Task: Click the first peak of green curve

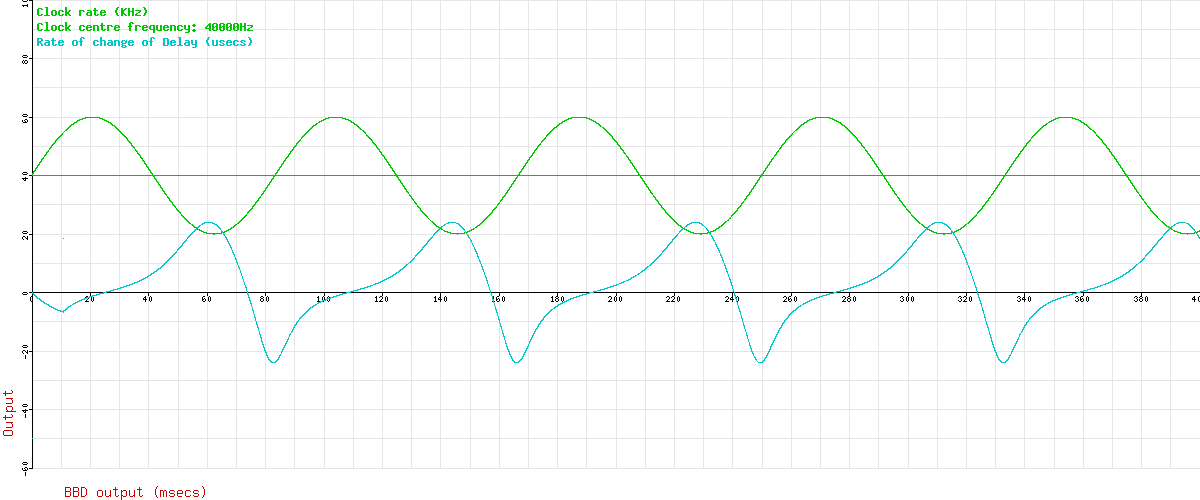Action: click(x=92, y=117)
